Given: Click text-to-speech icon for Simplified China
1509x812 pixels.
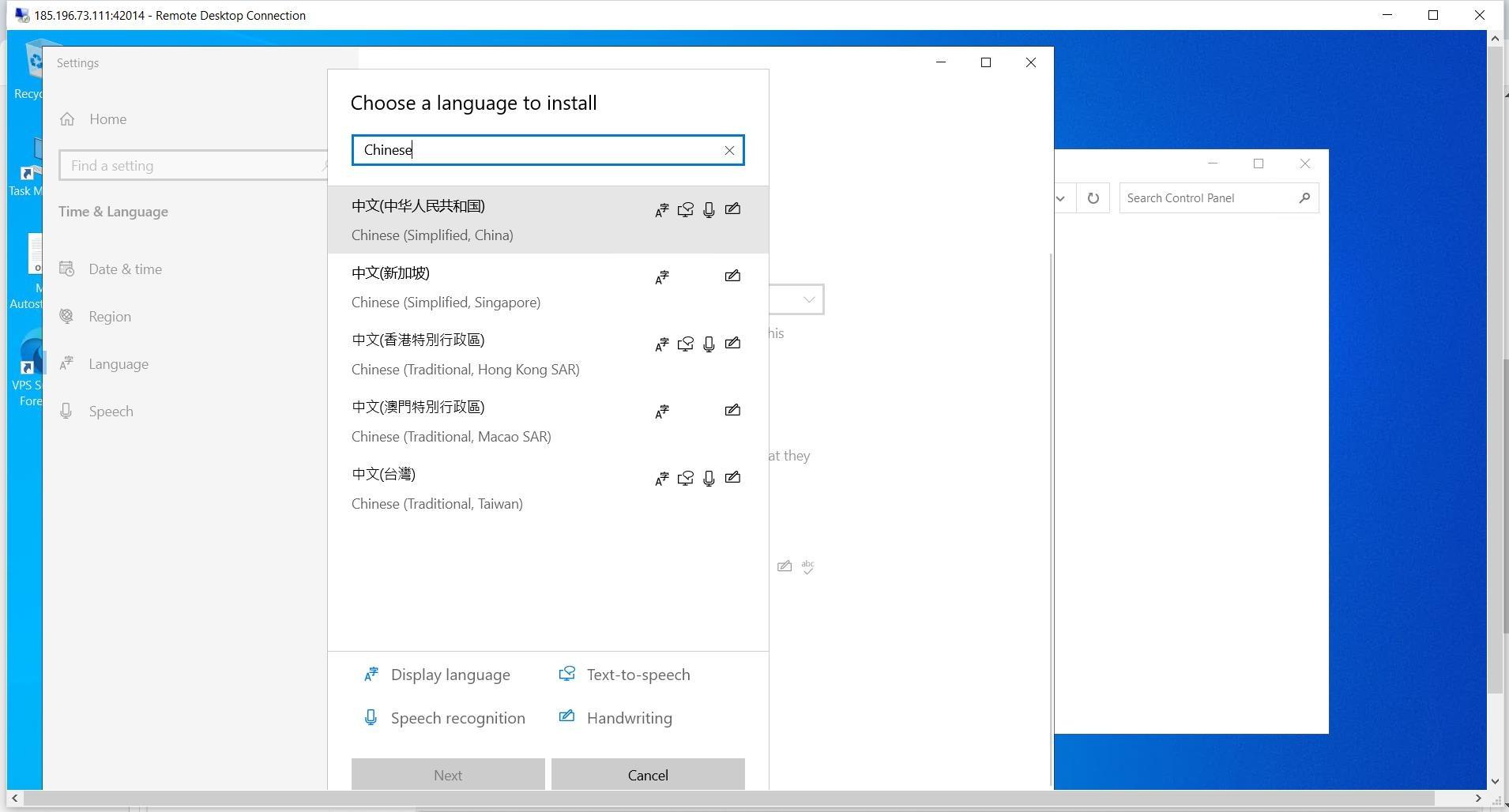Looking at the screenshot, I should [686, 209].
